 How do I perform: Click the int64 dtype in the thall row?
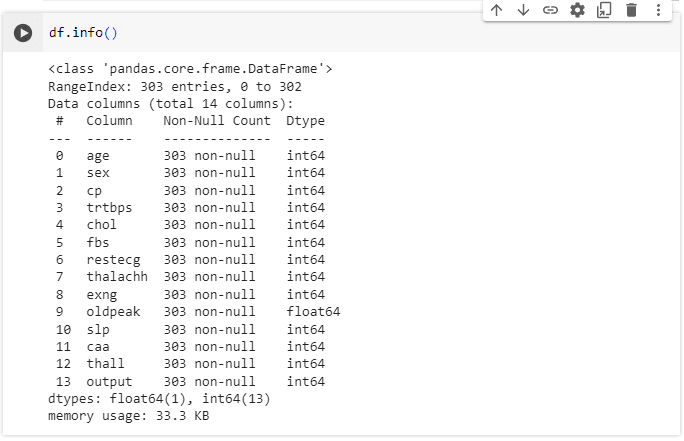305,363
